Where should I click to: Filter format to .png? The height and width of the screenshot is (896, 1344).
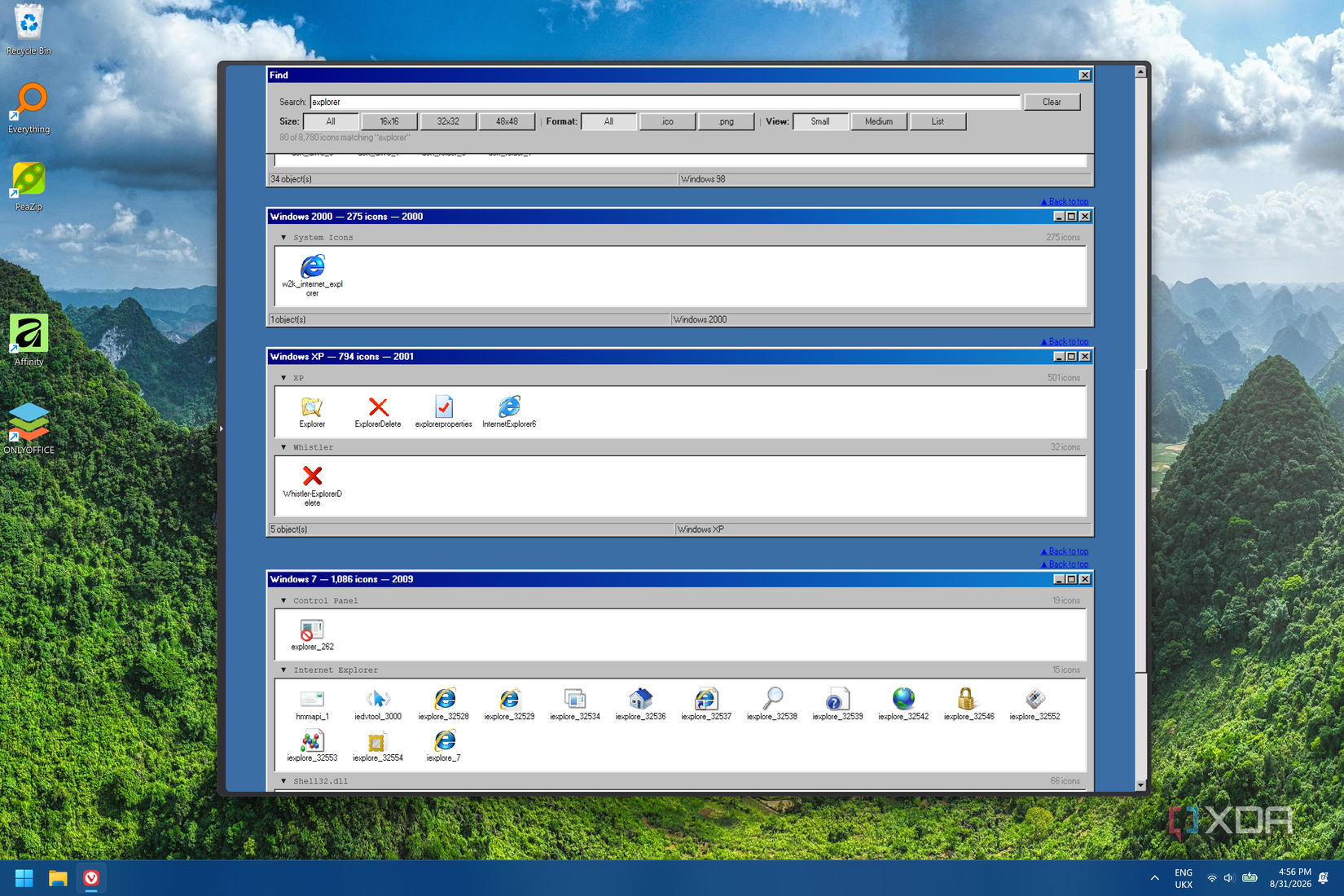[x=727, y=121]
